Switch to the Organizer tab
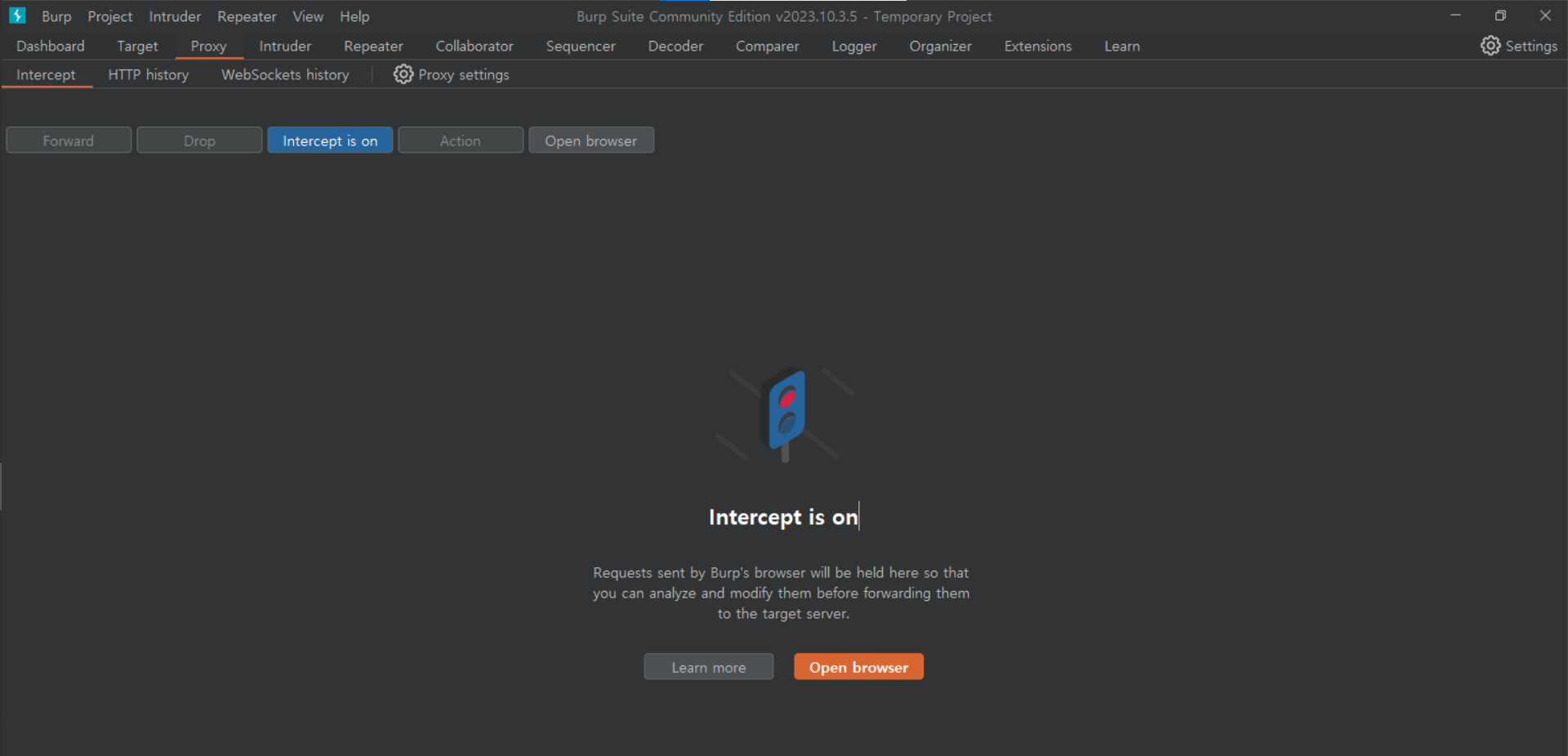 (941, 46)
